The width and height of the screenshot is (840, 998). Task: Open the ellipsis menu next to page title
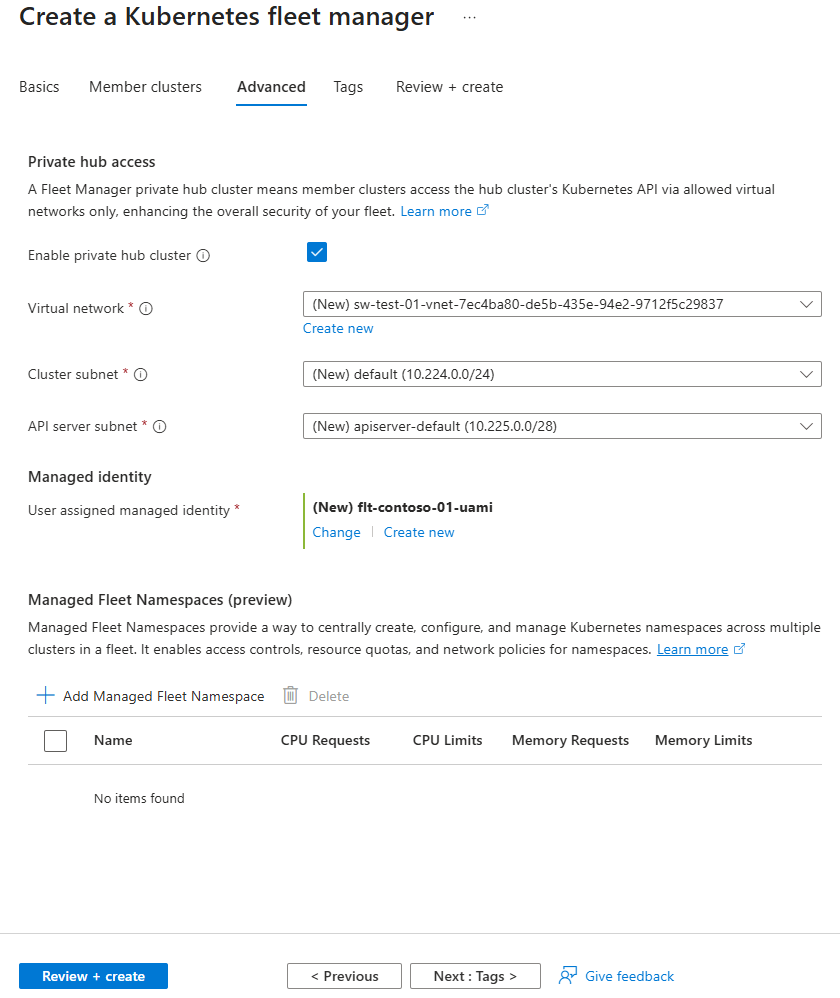470,18
